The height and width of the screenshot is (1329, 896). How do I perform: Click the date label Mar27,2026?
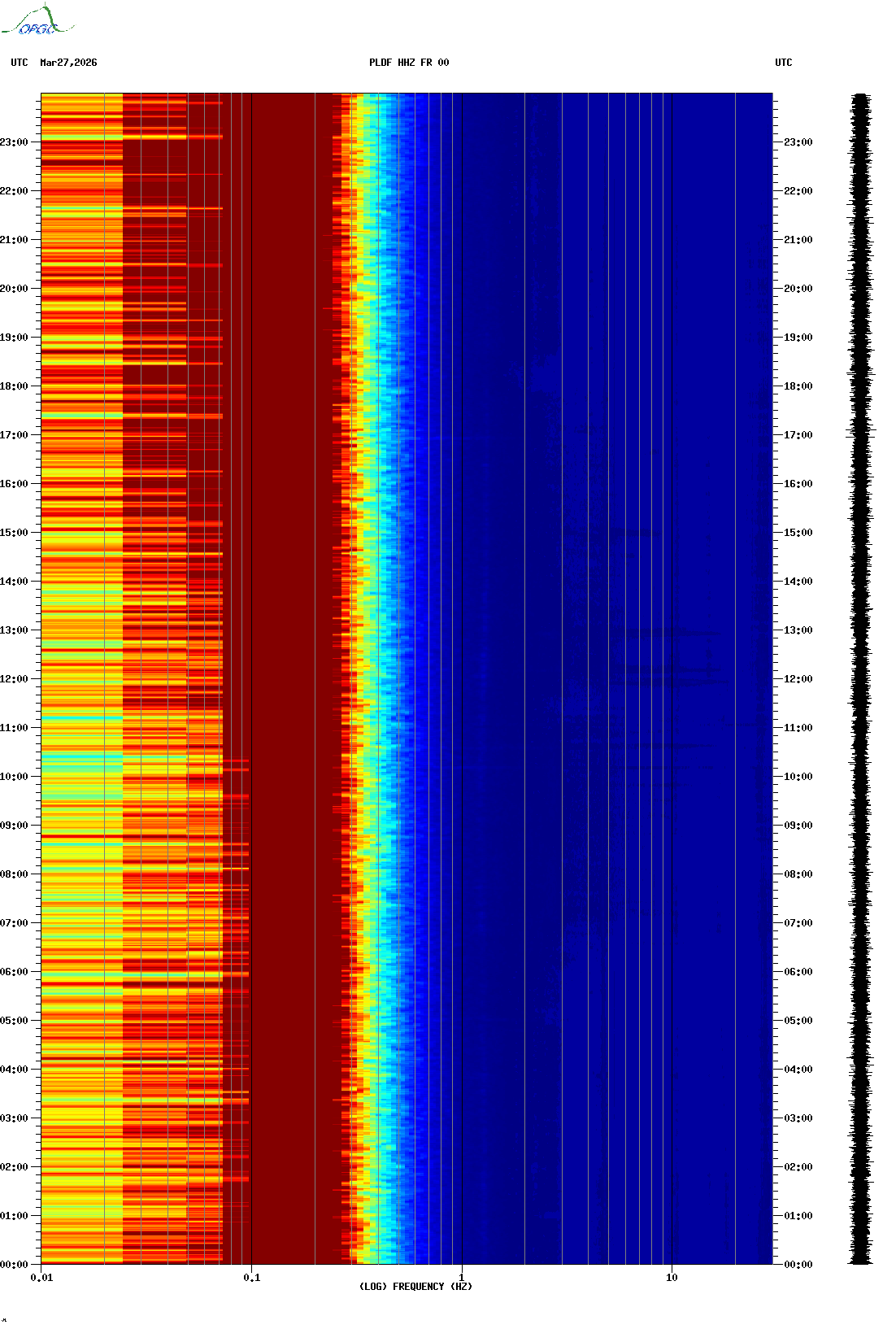(x=68, y=63)
